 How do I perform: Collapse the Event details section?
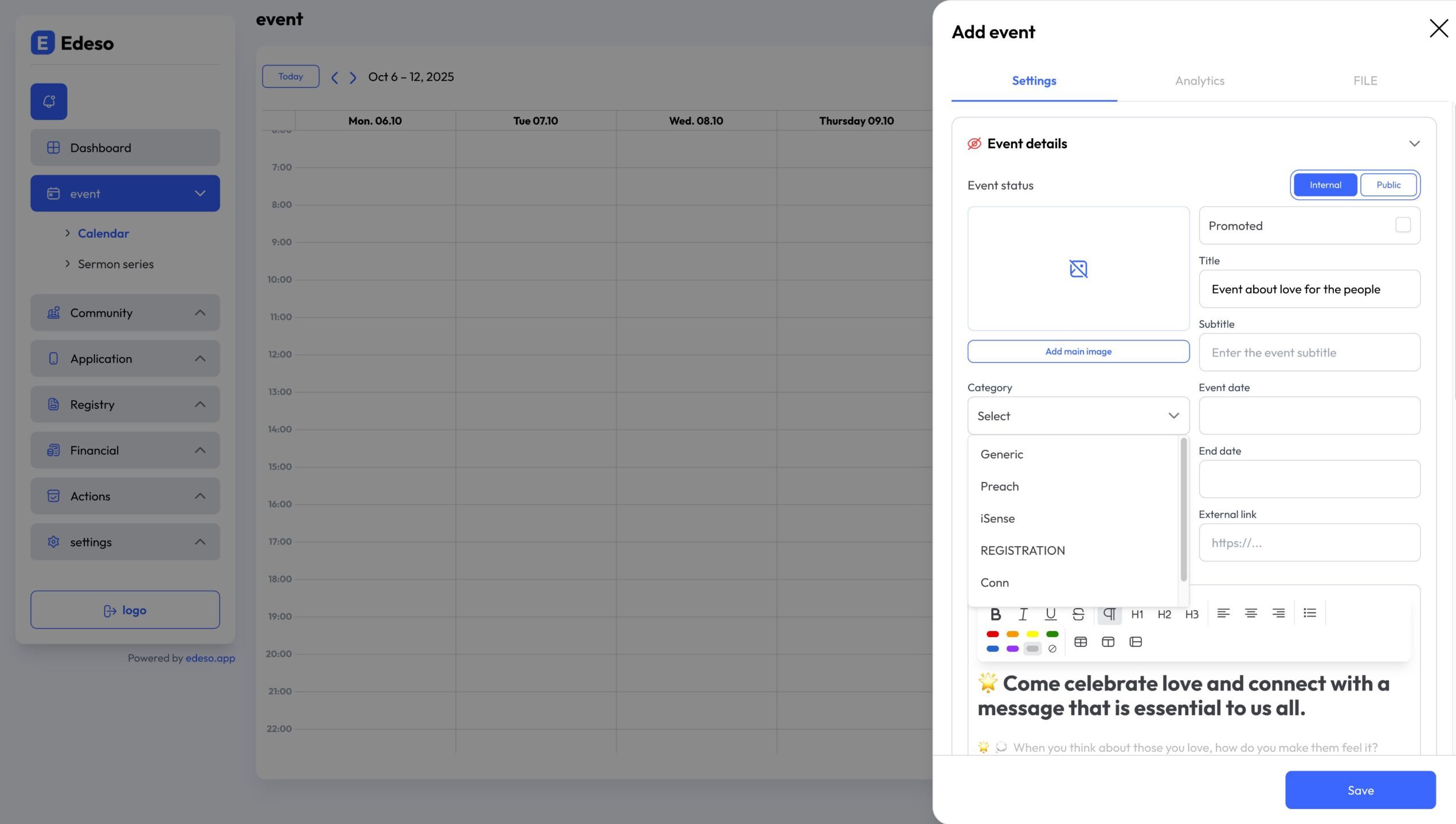(x=1414, y=144)
